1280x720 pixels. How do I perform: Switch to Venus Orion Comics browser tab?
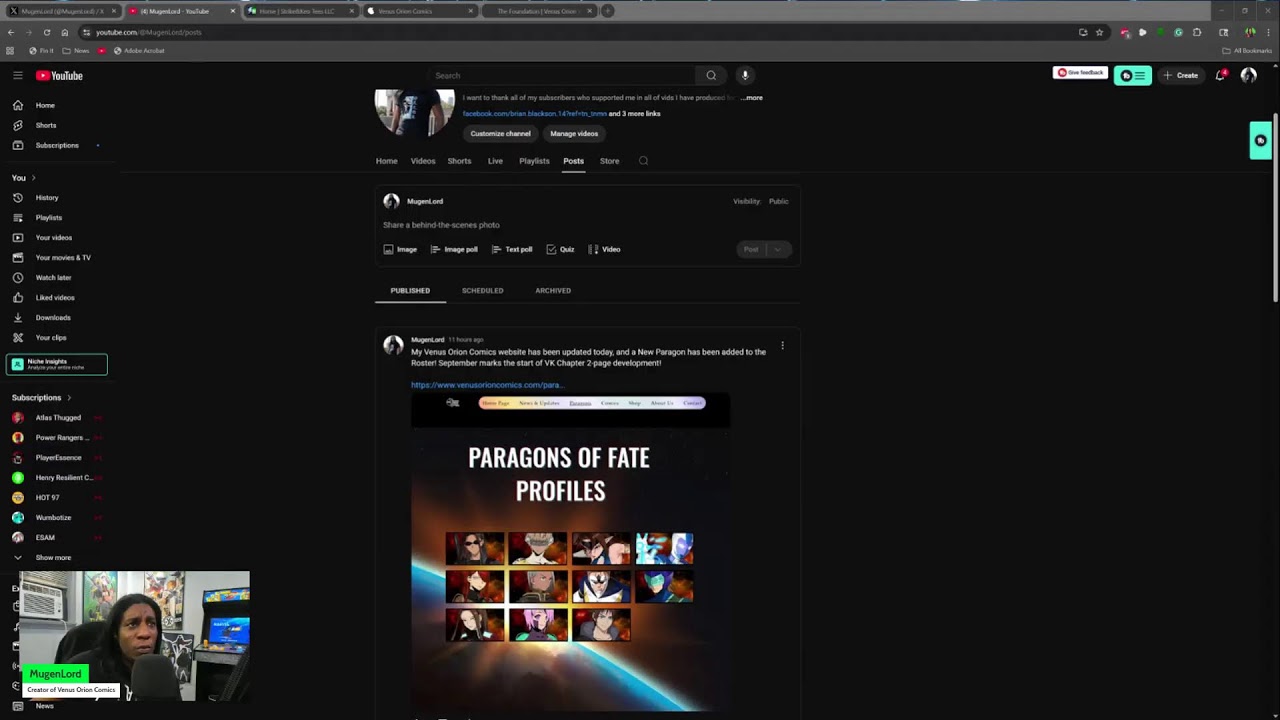click(x=418, y=11)
